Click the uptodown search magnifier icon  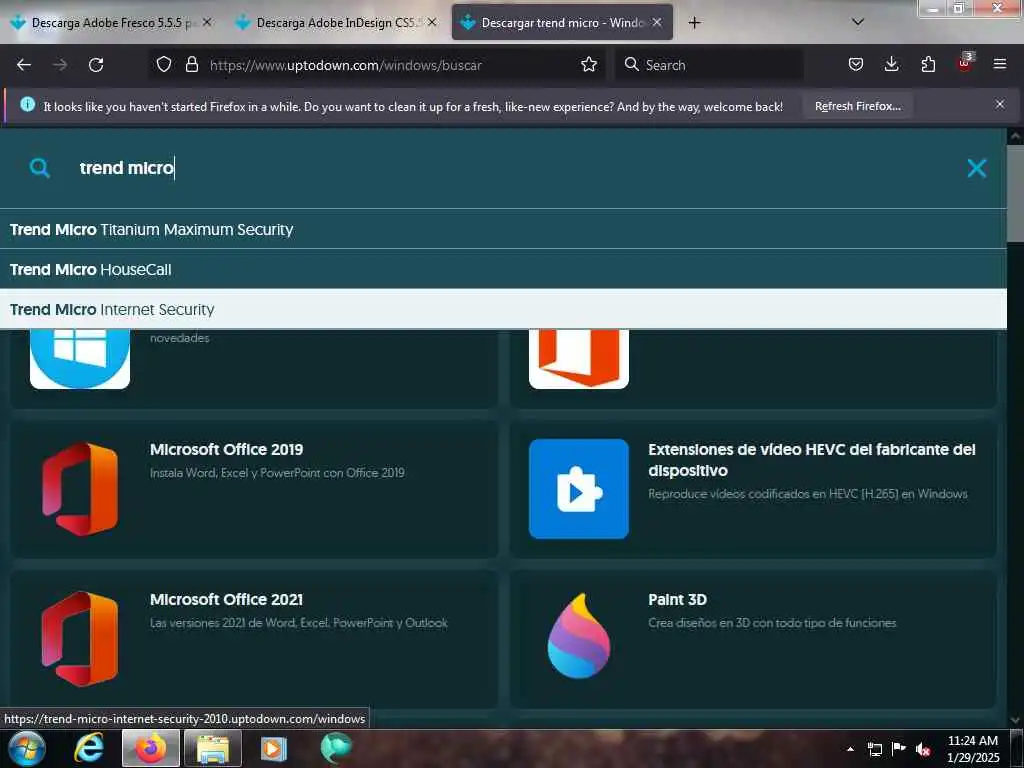pyautogui.click(x=39, y=168)
